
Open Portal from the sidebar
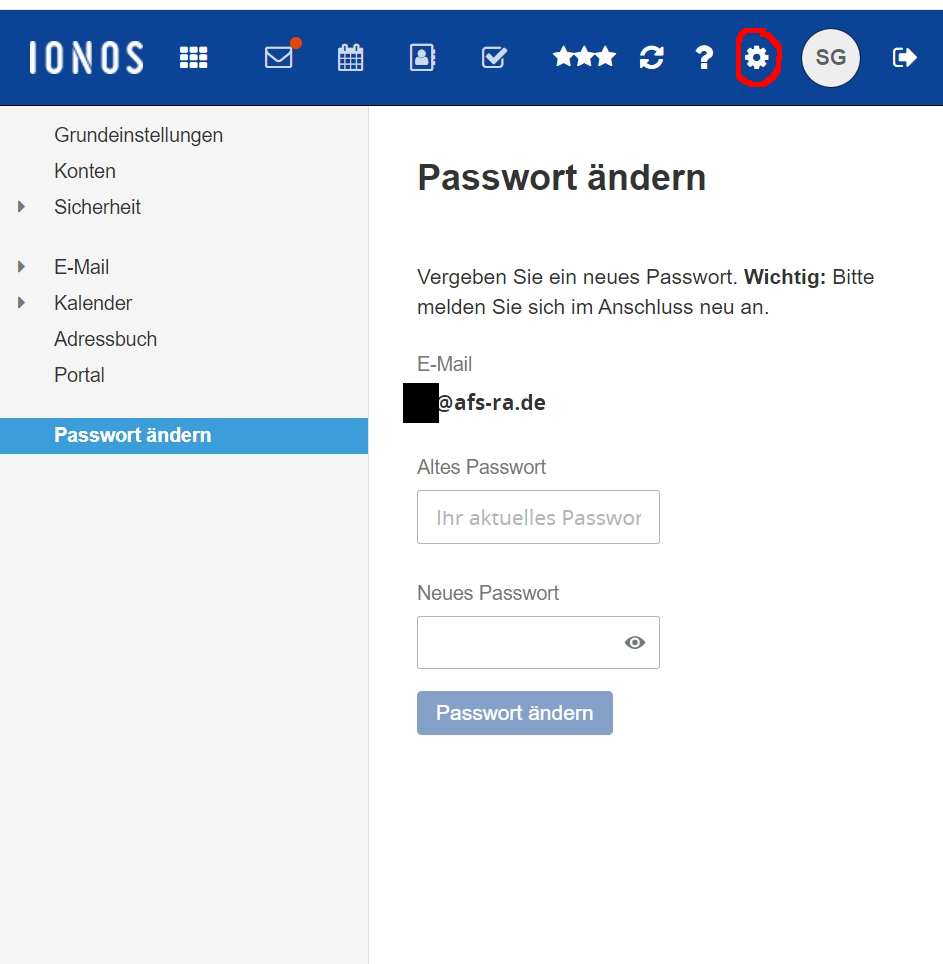(x=79, y=375)
